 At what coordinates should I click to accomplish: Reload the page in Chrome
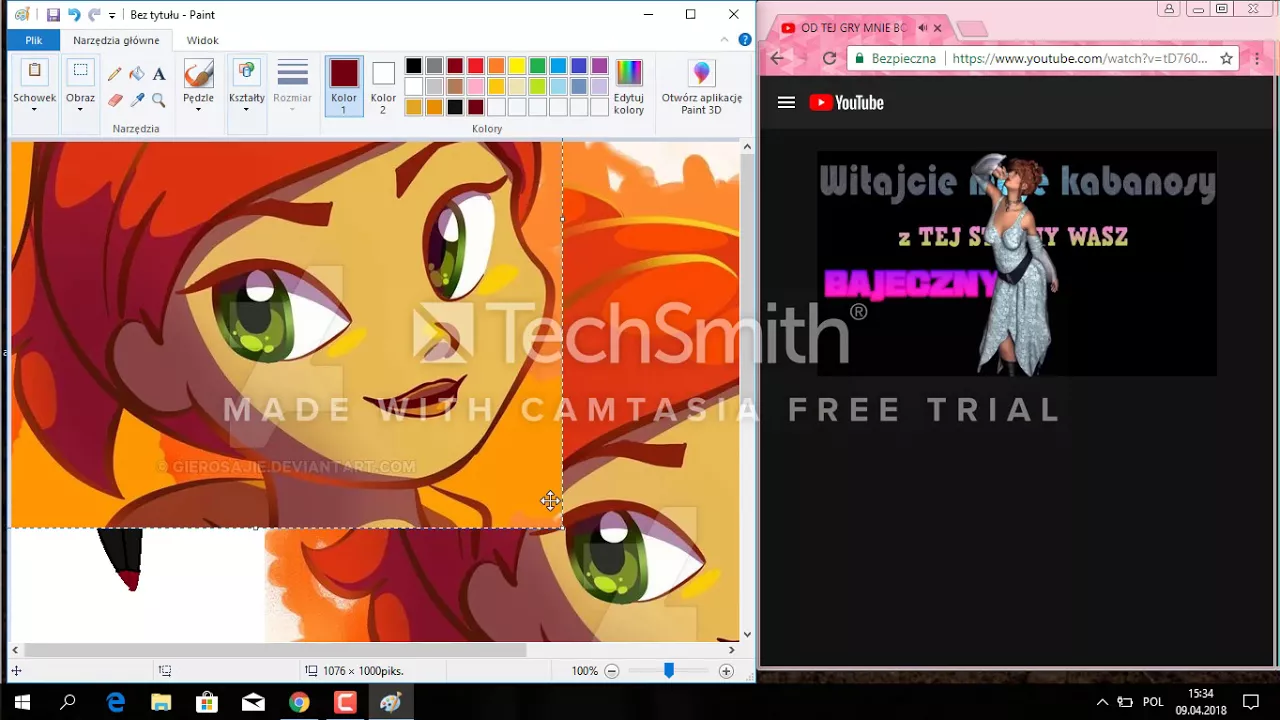(829, 58)
